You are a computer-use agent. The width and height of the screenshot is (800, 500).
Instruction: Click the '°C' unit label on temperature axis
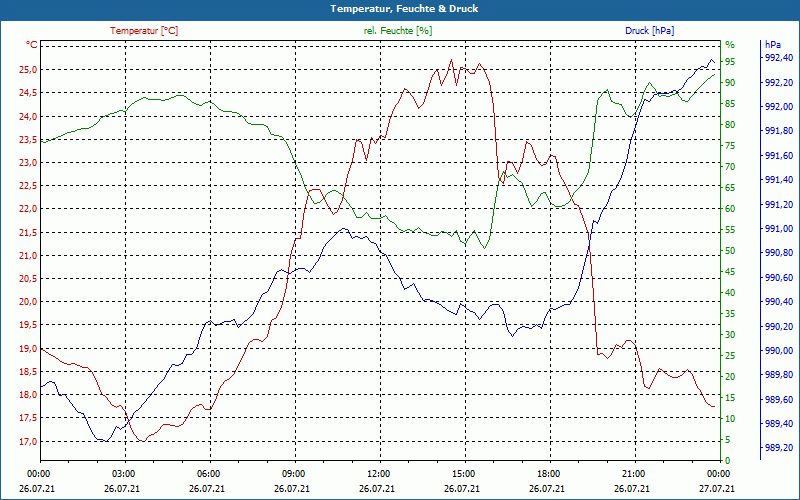click(32, 45)
